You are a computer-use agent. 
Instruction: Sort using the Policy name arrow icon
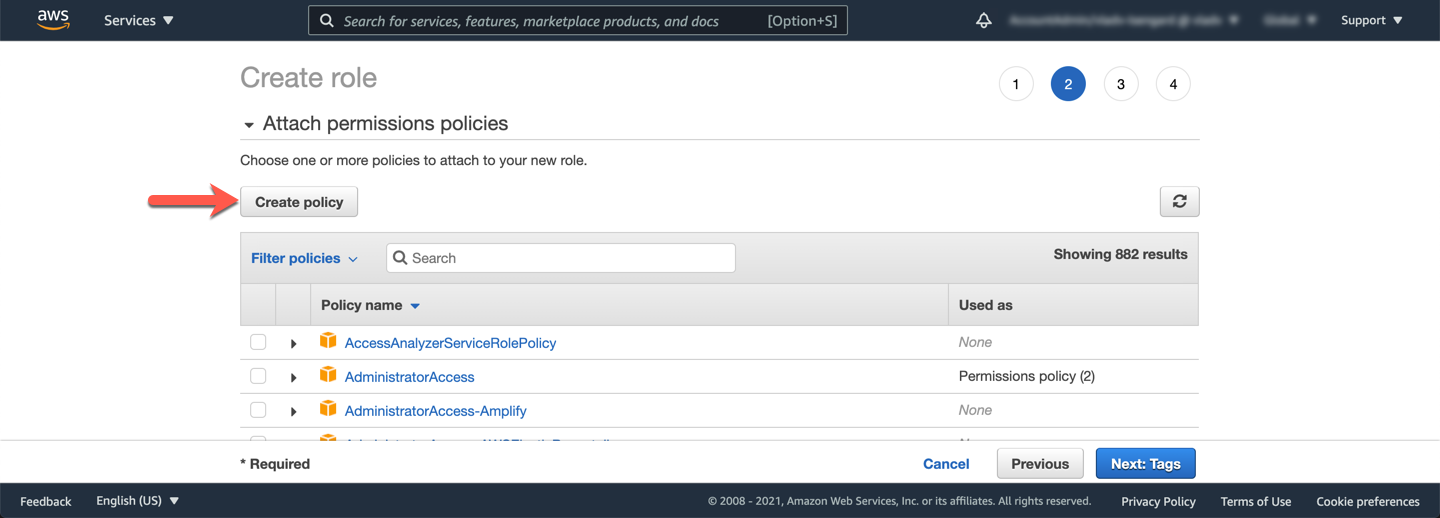(415, 306)
